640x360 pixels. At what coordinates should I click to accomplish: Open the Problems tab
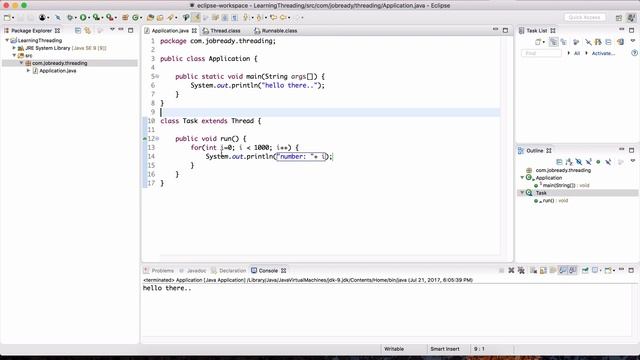coord(162,271)
